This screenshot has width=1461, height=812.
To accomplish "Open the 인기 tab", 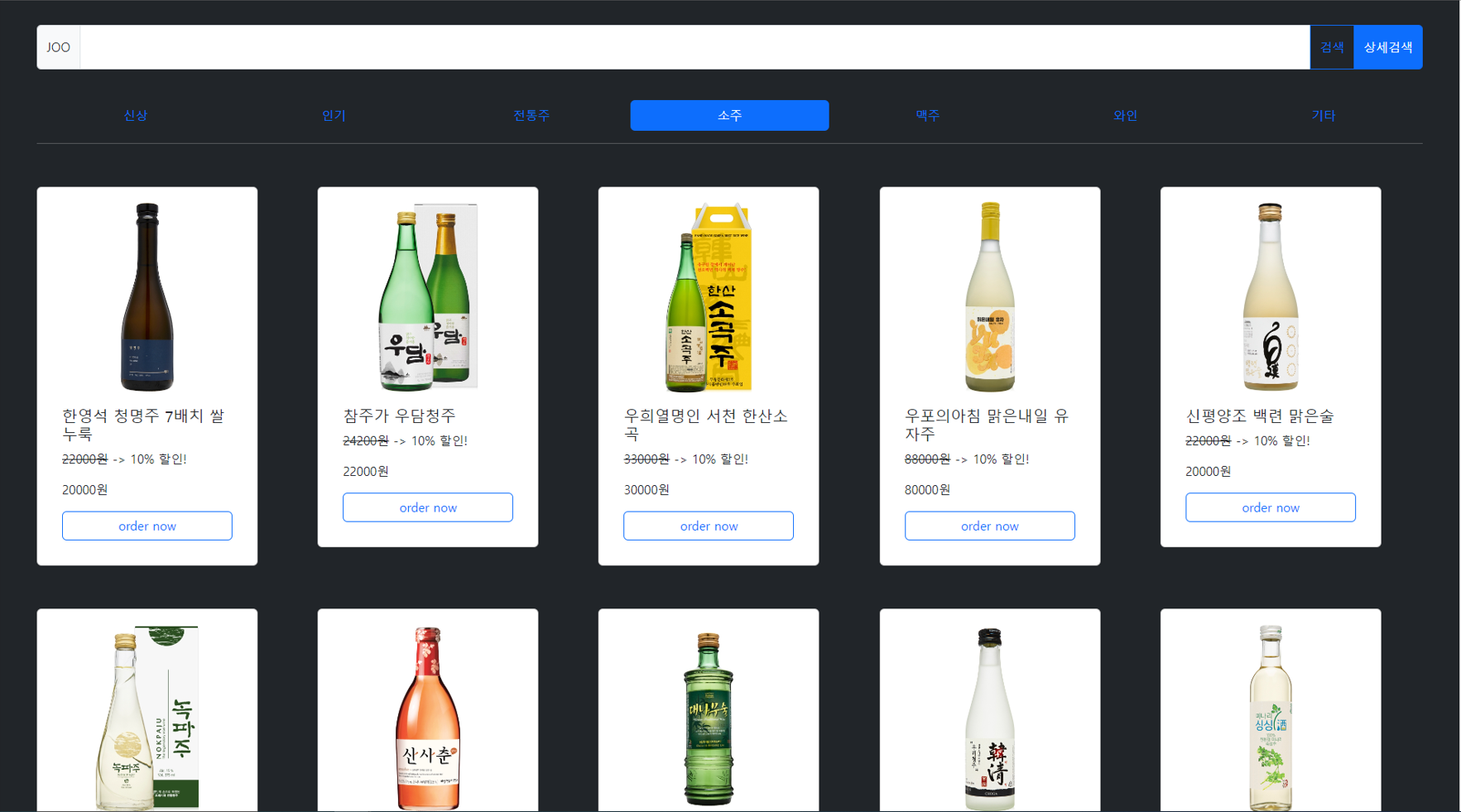I will click(x=333, y=115).
